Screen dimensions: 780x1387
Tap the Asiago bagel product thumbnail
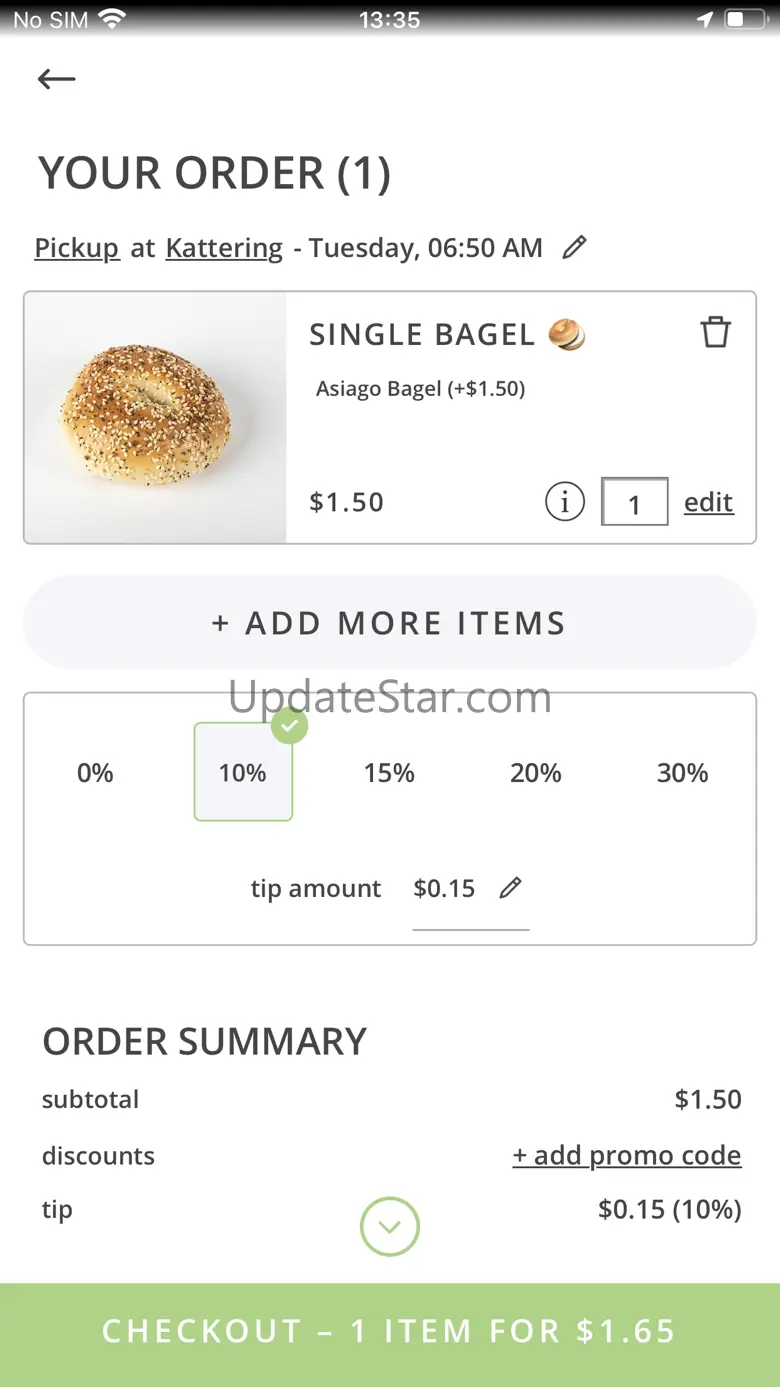(x=155, y=418)
